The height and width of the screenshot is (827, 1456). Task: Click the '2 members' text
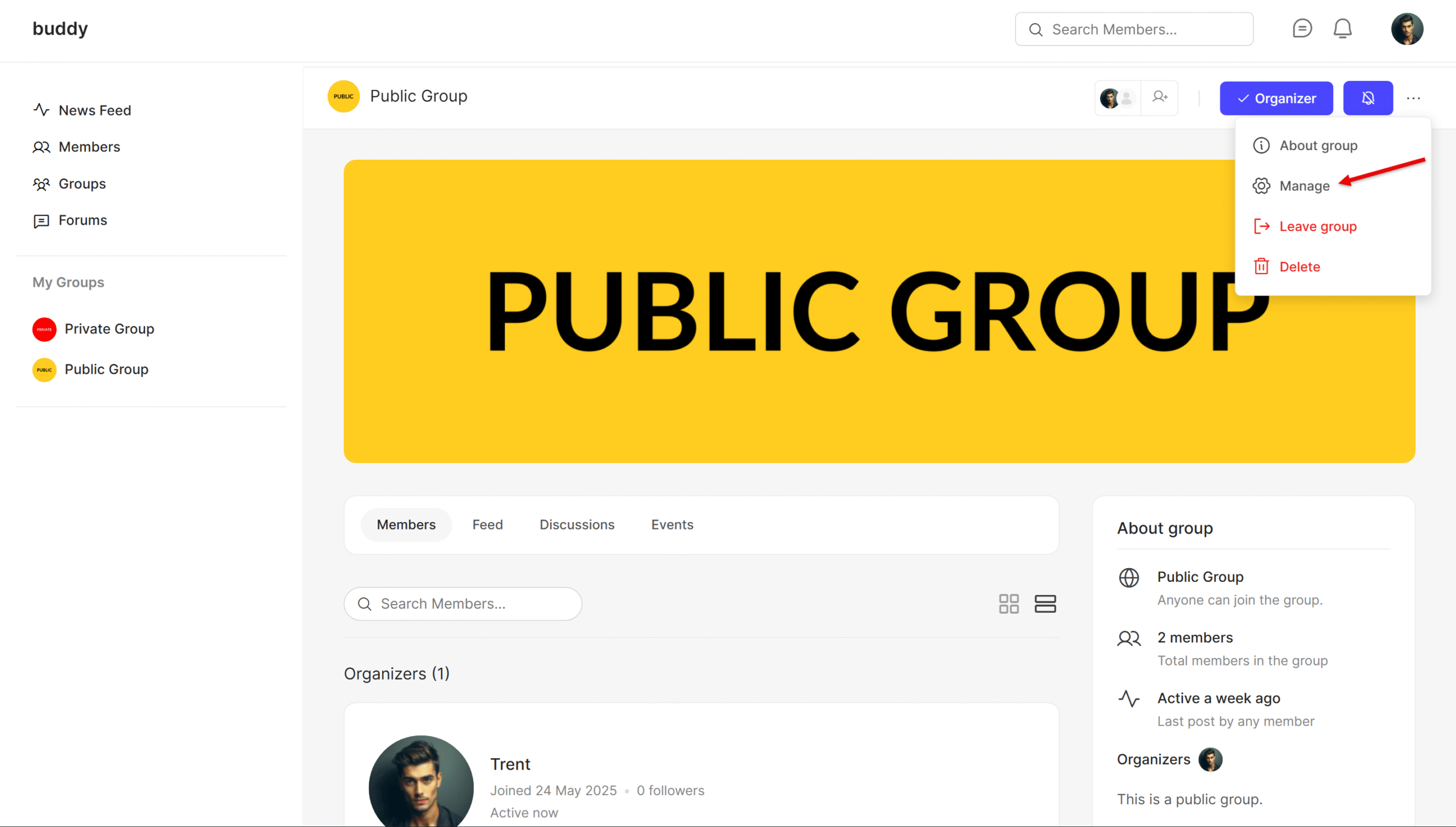tap(1195, 638)
